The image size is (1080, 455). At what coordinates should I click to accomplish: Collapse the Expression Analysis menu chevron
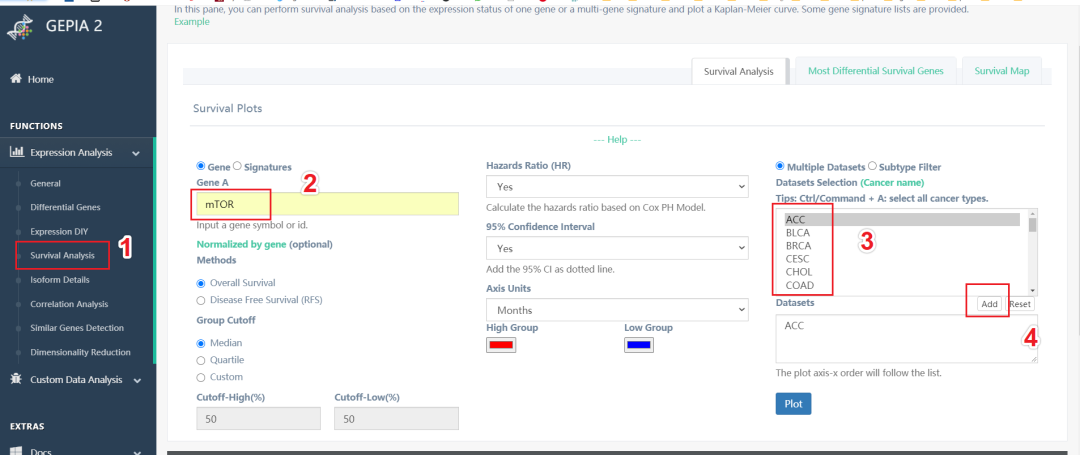[136, 154]
